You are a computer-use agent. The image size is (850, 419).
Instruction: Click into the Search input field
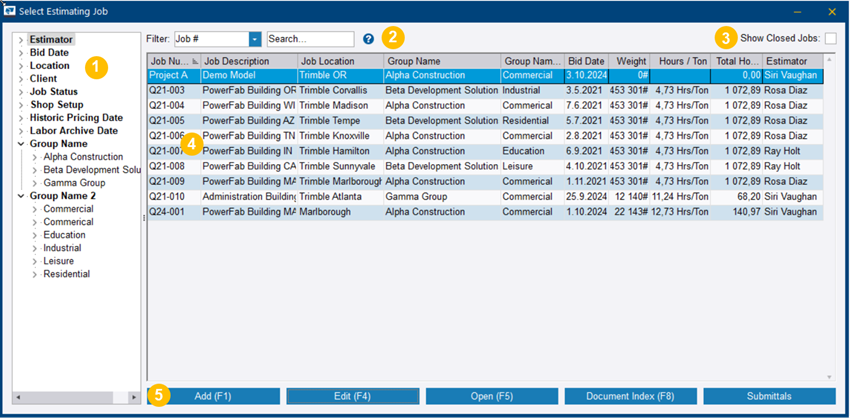coord(310,39)
